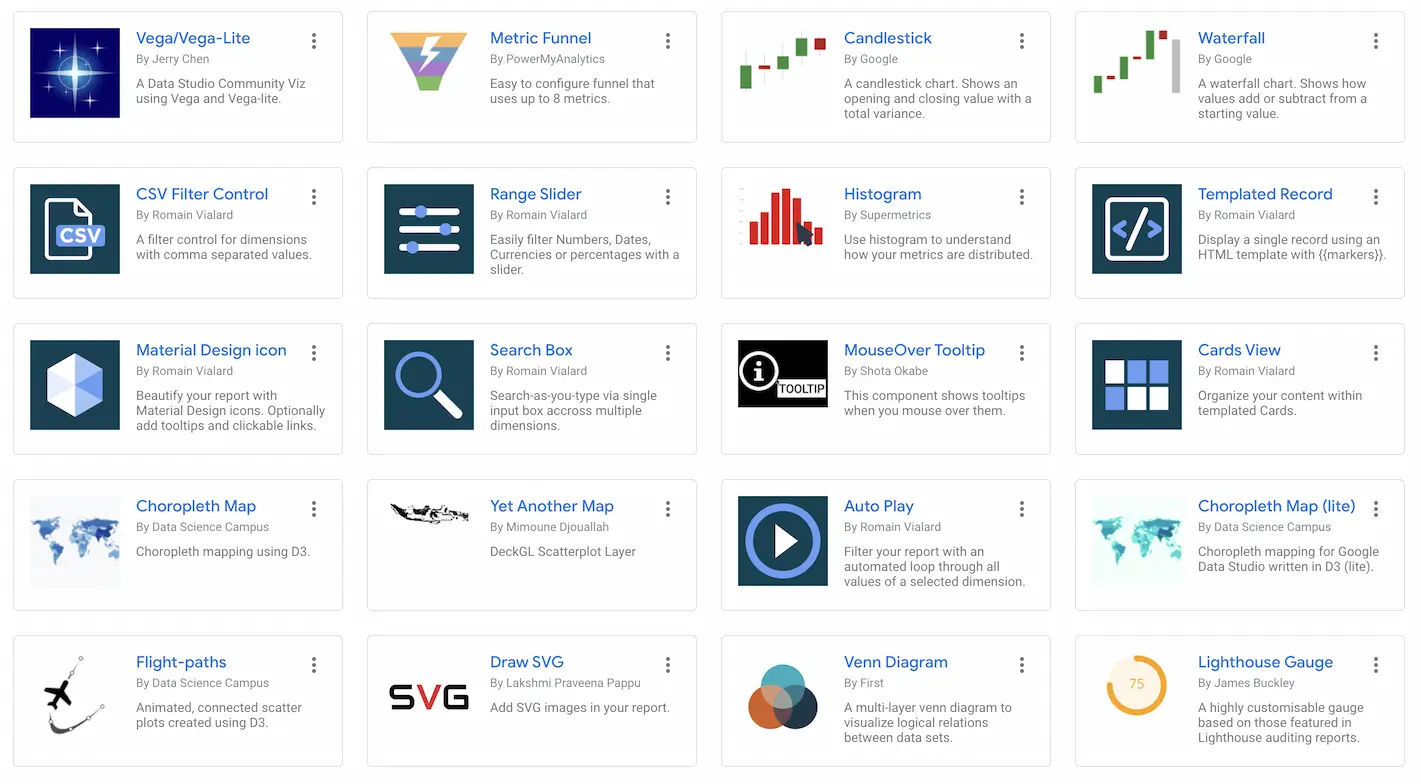
Task: Open more options for Range Slider
Action: click(668, 197)
